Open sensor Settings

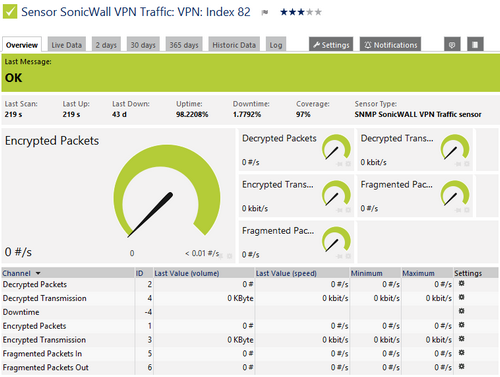coord(331,45)
